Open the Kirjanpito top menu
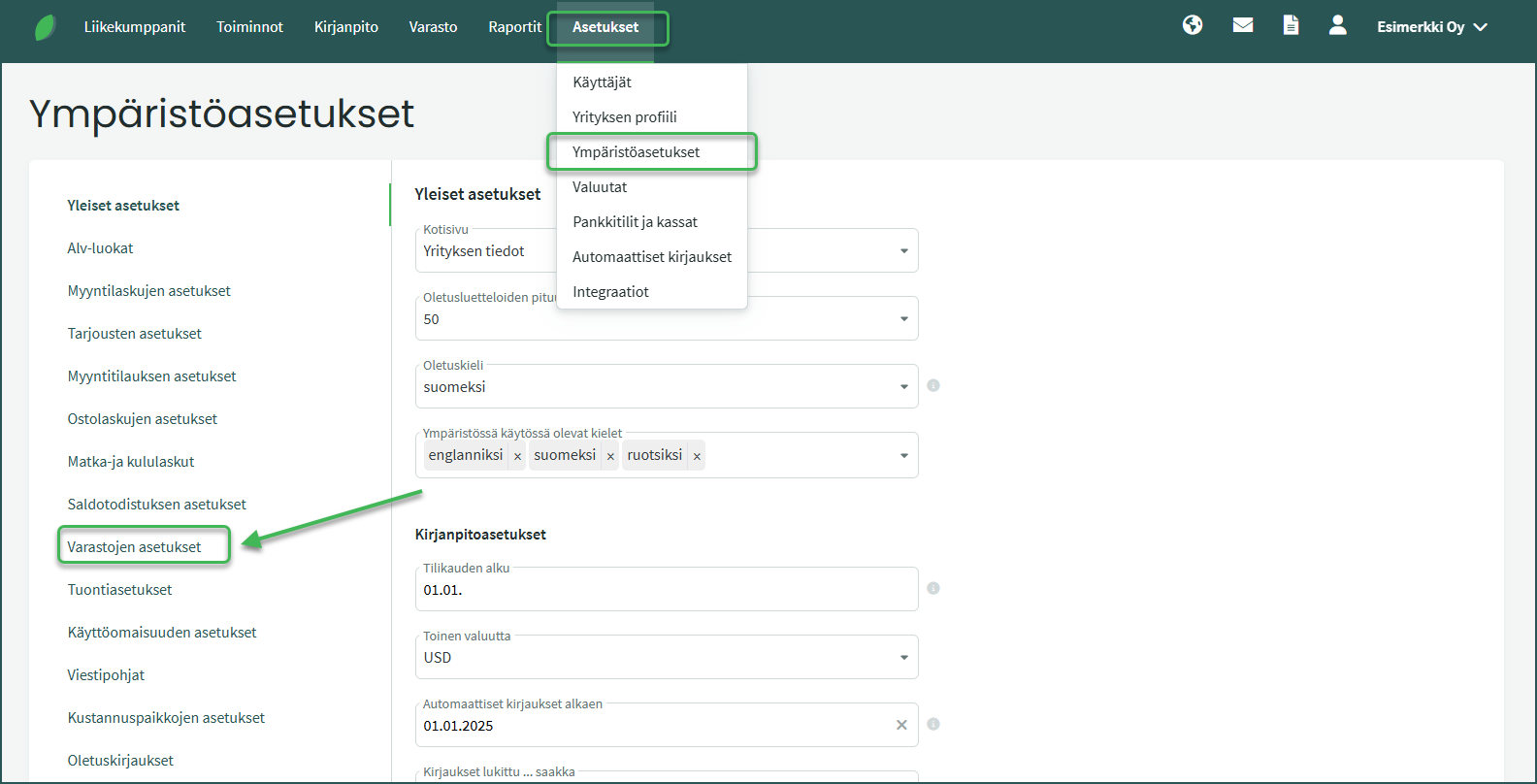Viewport: 1537px width, 784px height. pyautogui.click(x=346, y=27)
